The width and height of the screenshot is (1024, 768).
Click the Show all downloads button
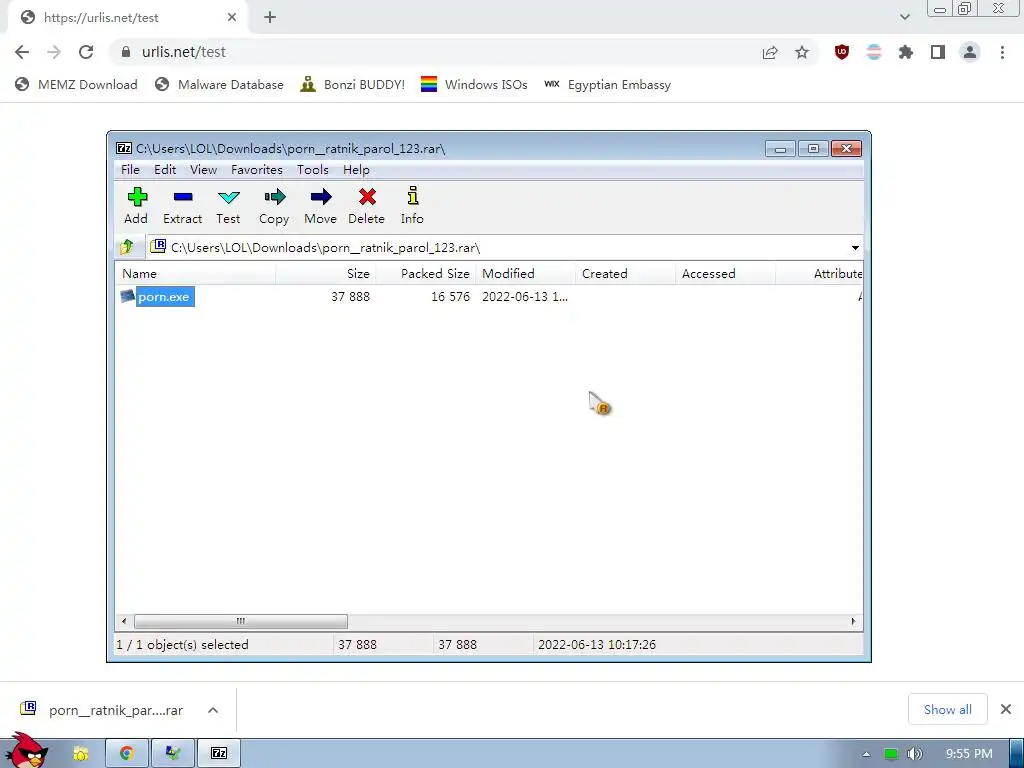[x=947, y=709]
